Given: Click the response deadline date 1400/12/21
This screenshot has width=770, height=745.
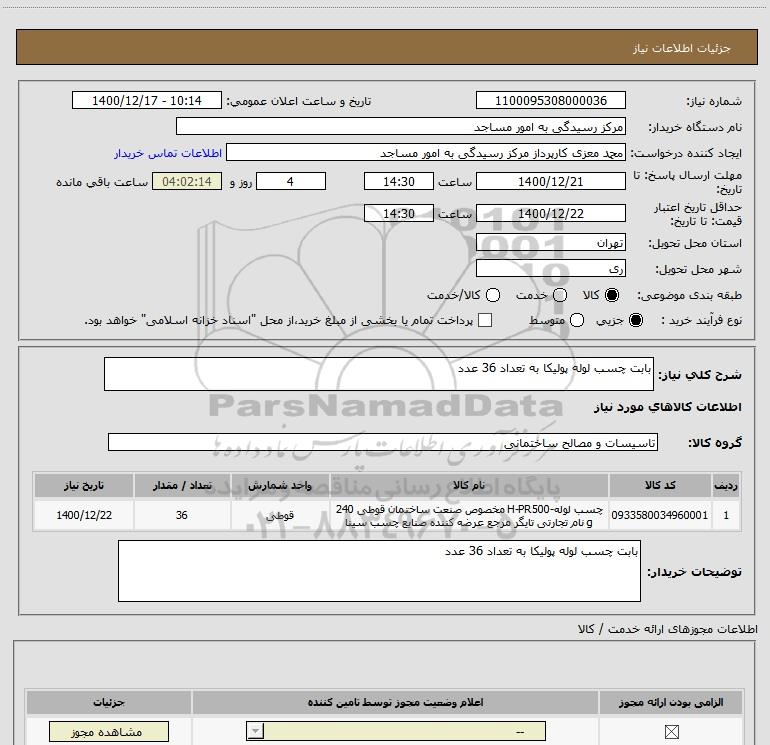Looking at the screenshot, I should (550, 181).
